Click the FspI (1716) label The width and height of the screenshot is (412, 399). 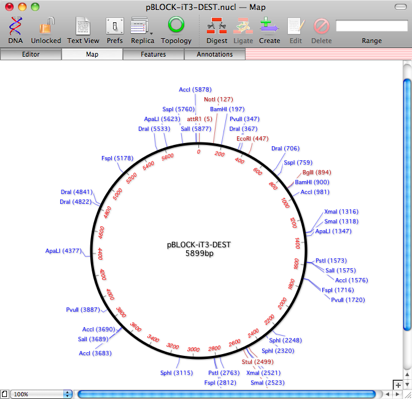[x=338, y=290]
